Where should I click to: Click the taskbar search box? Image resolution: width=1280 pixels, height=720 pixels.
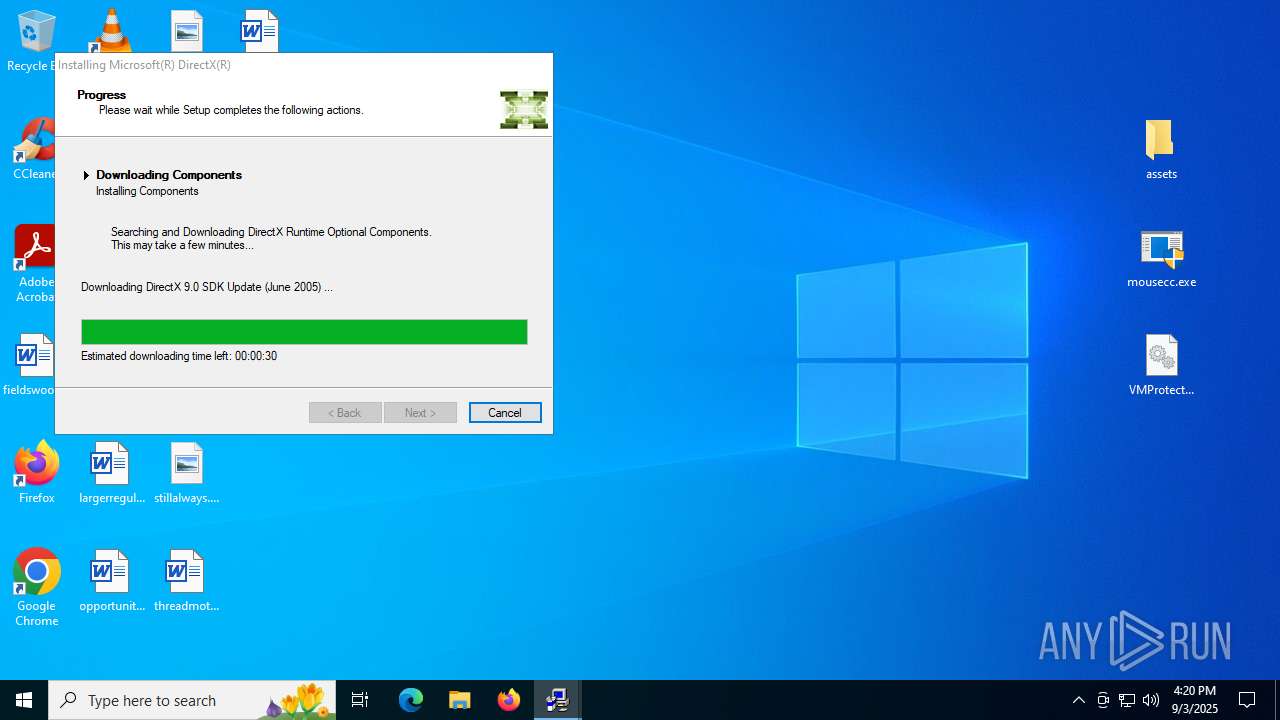click(192, 700)
